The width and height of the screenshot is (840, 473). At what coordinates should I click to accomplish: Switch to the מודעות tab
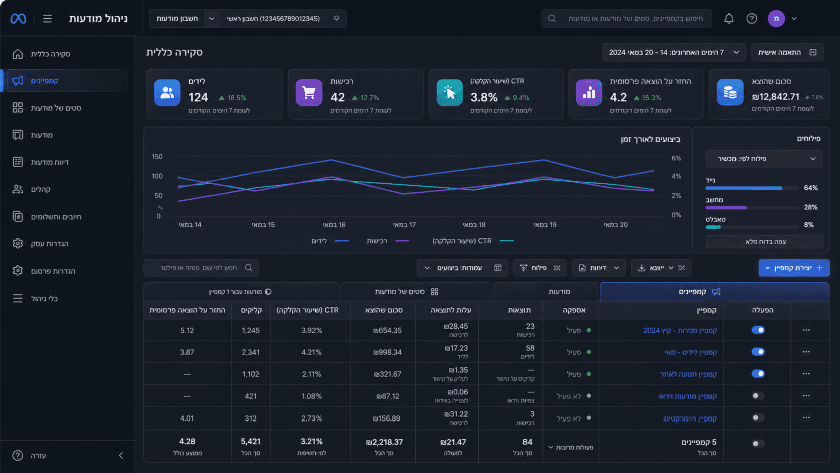click(546, 292)
